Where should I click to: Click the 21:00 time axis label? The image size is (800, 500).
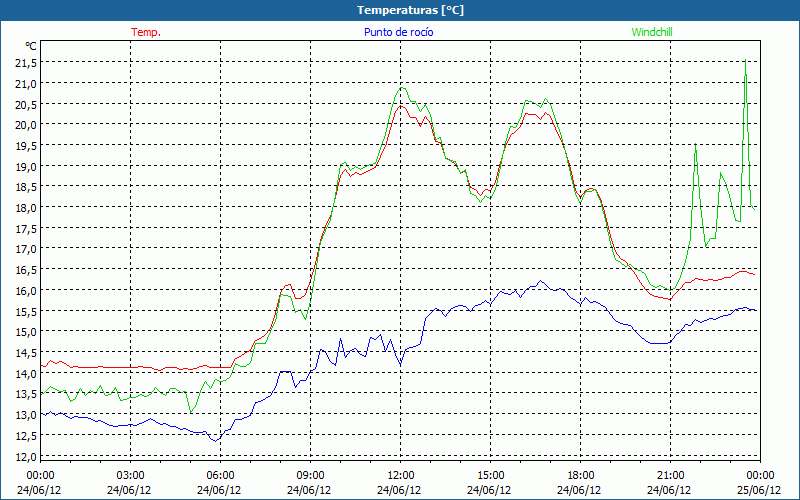(x=670, y=476)
